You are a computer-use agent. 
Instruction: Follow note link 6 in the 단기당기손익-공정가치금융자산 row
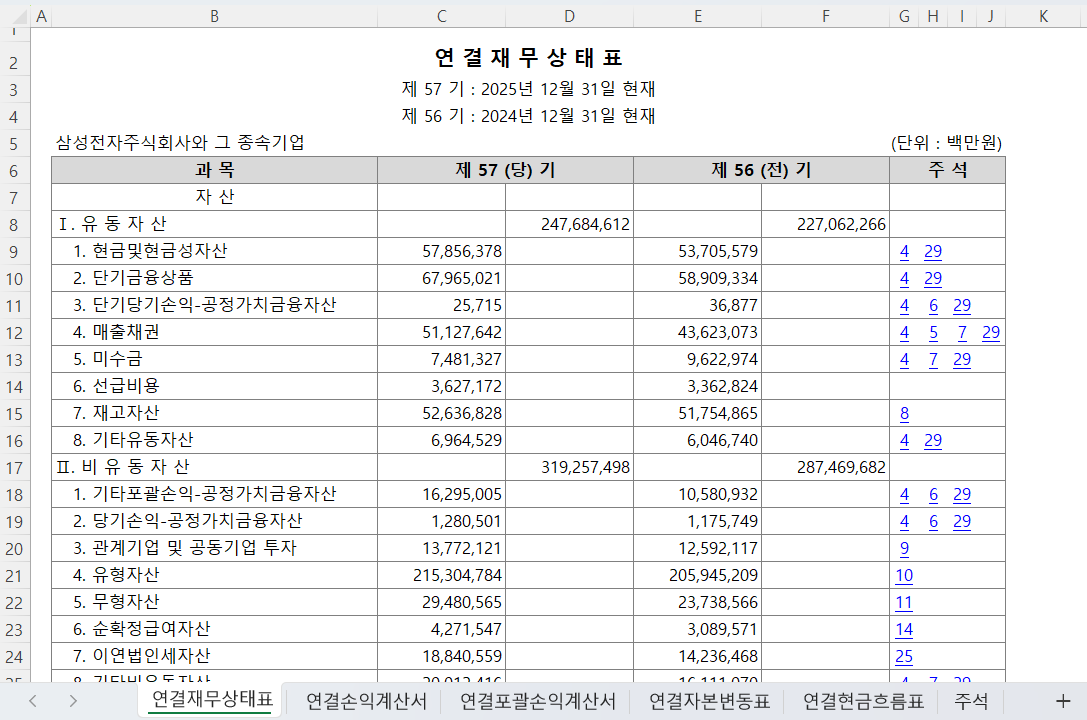[x=933, y=306]
